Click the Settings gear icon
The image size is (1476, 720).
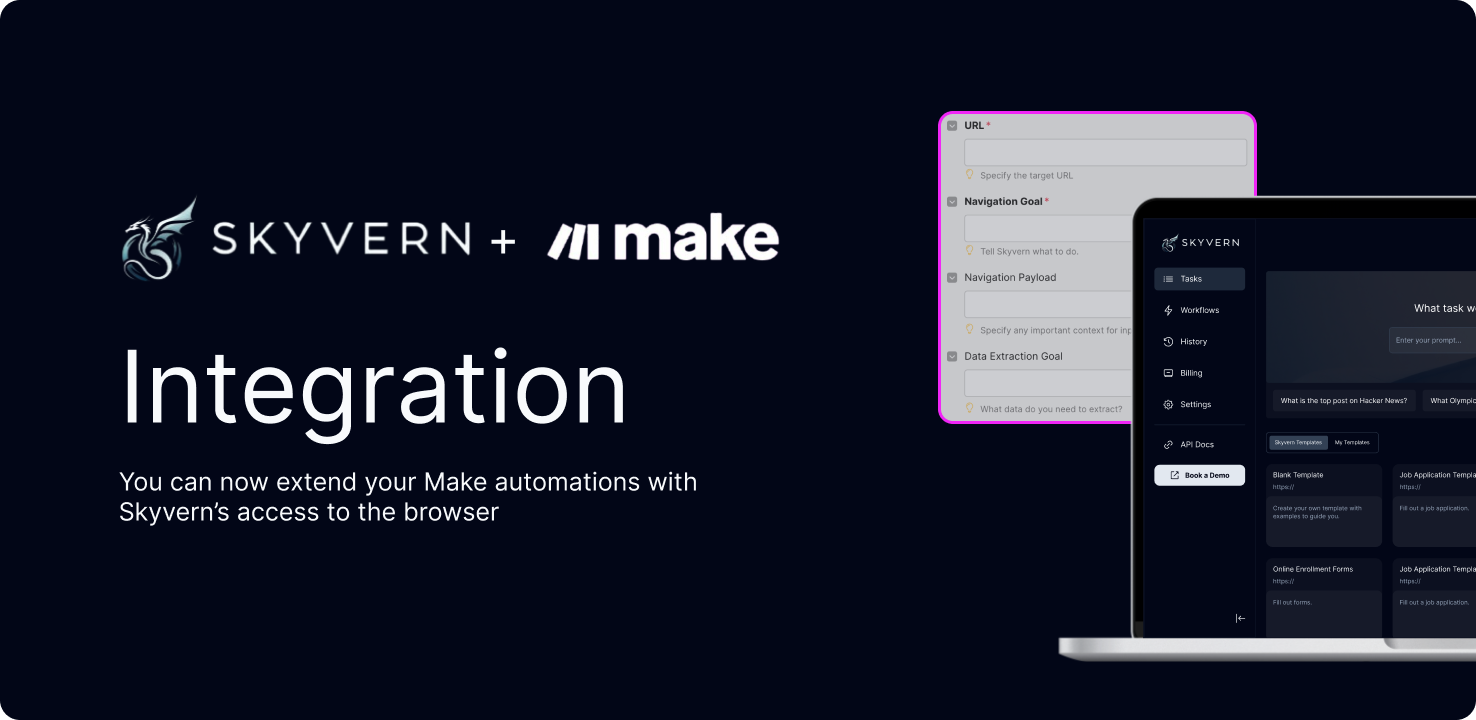point(1168,405)
